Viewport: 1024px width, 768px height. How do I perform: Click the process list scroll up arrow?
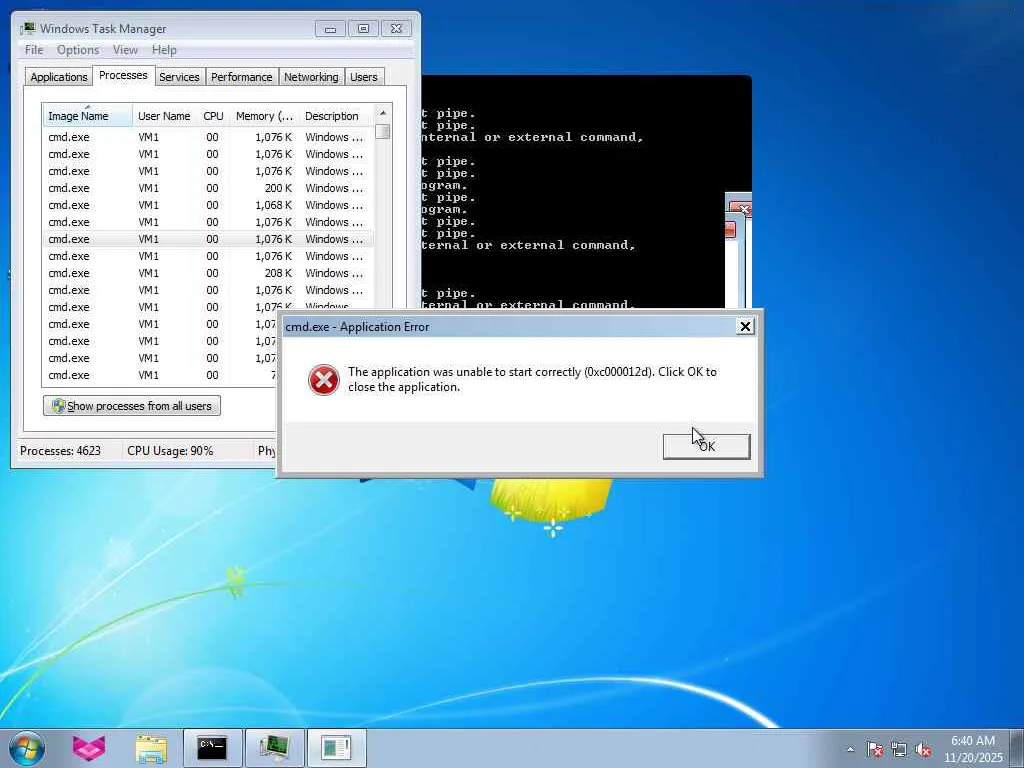383,113
